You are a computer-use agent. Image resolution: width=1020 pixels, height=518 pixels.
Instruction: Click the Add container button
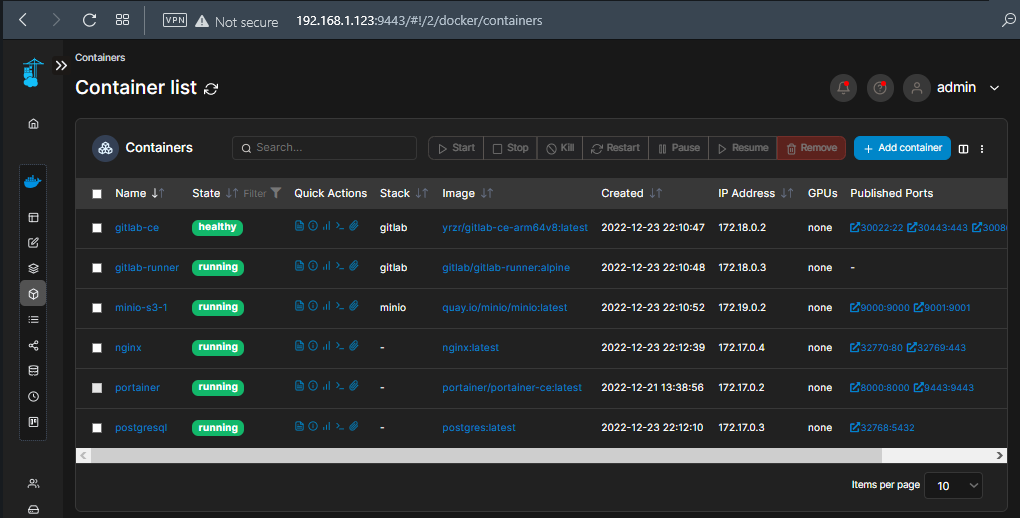tap(902, 148)
